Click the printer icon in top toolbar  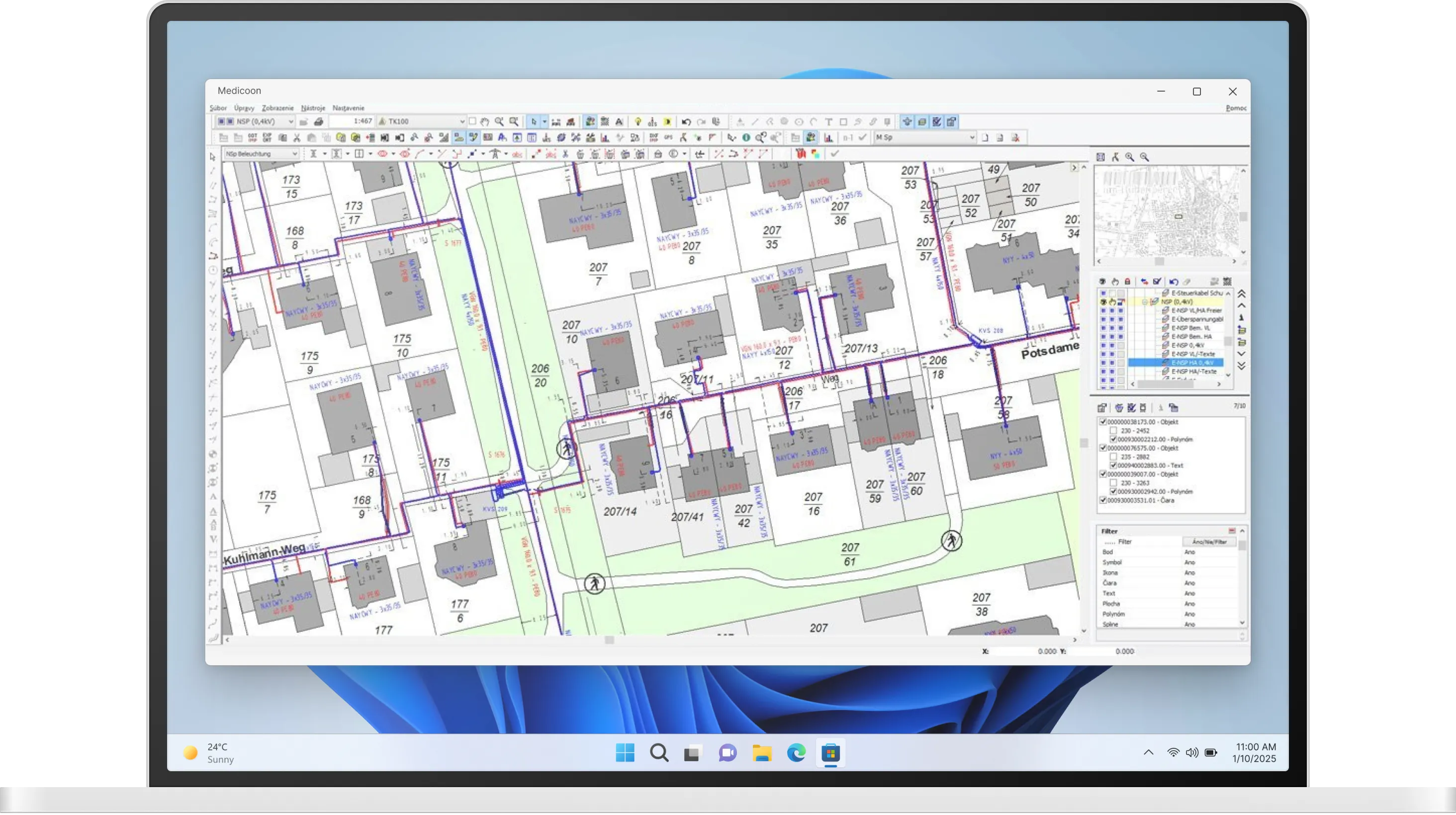(x=319, y=121)
